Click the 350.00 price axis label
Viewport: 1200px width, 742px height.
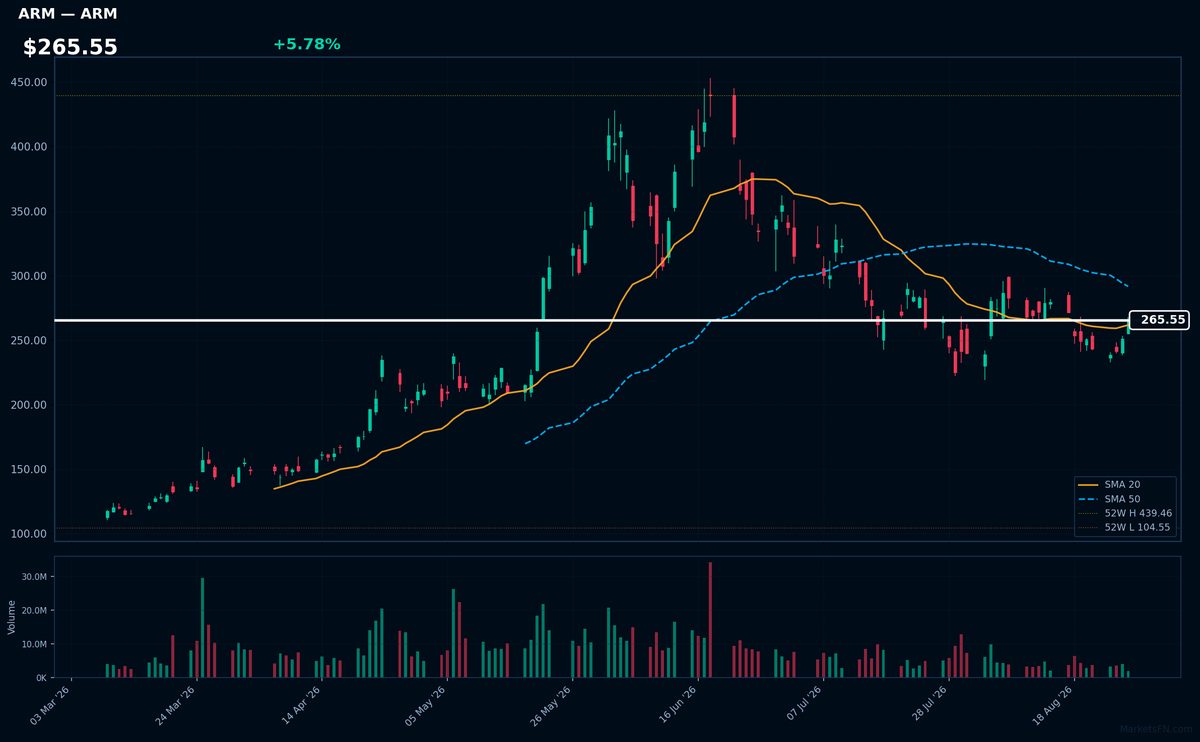point(29,211)
